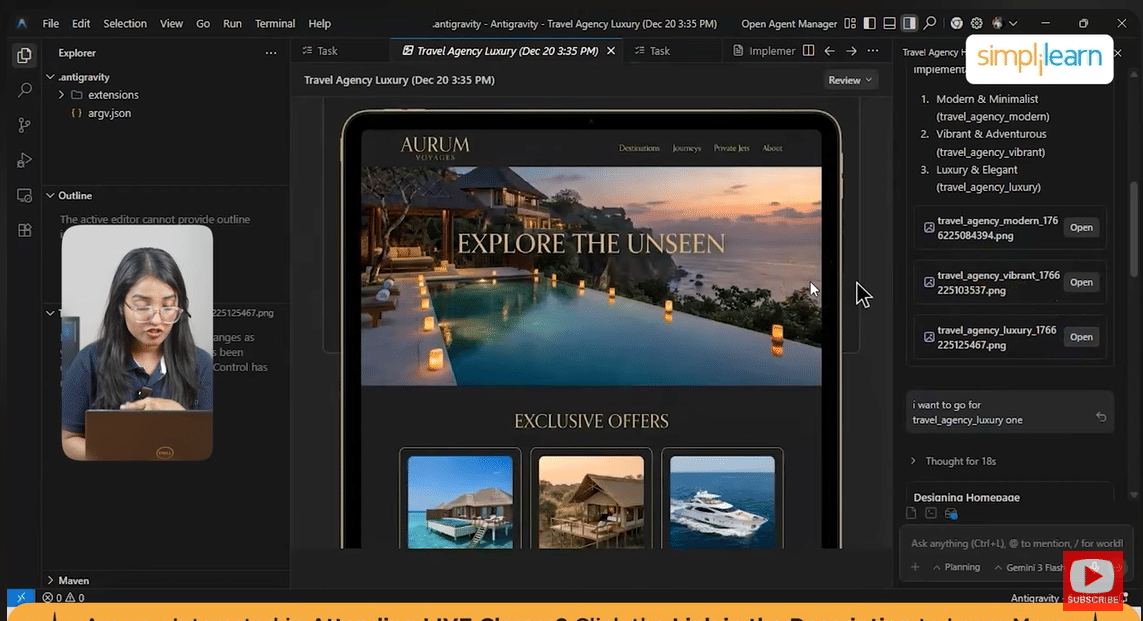This screenshot has height=621, width=1143.
Task: Click the split editor icon
Action: pyautogui.click(x=808, y=51)
